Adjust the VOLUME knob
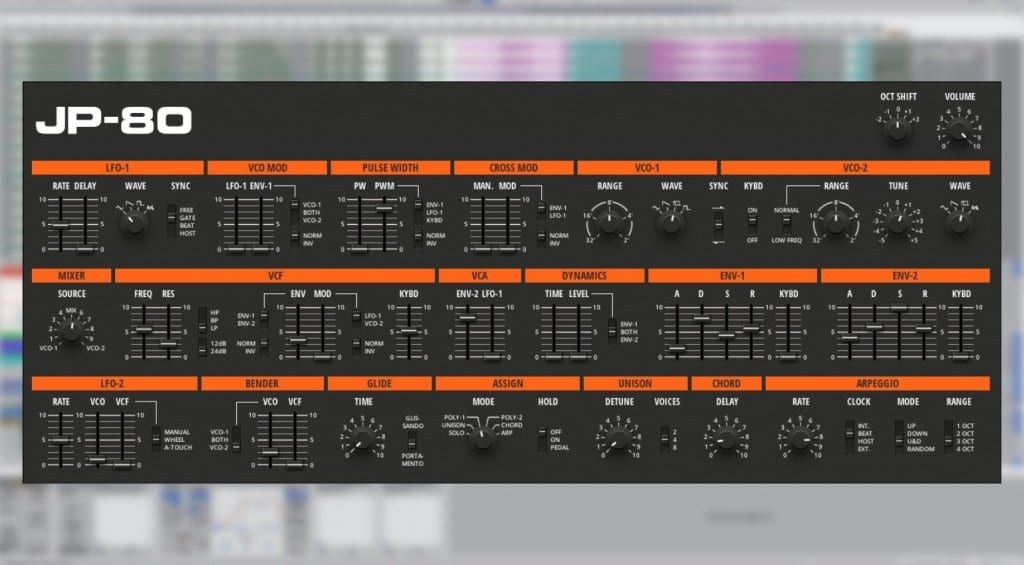 [959, 131]
